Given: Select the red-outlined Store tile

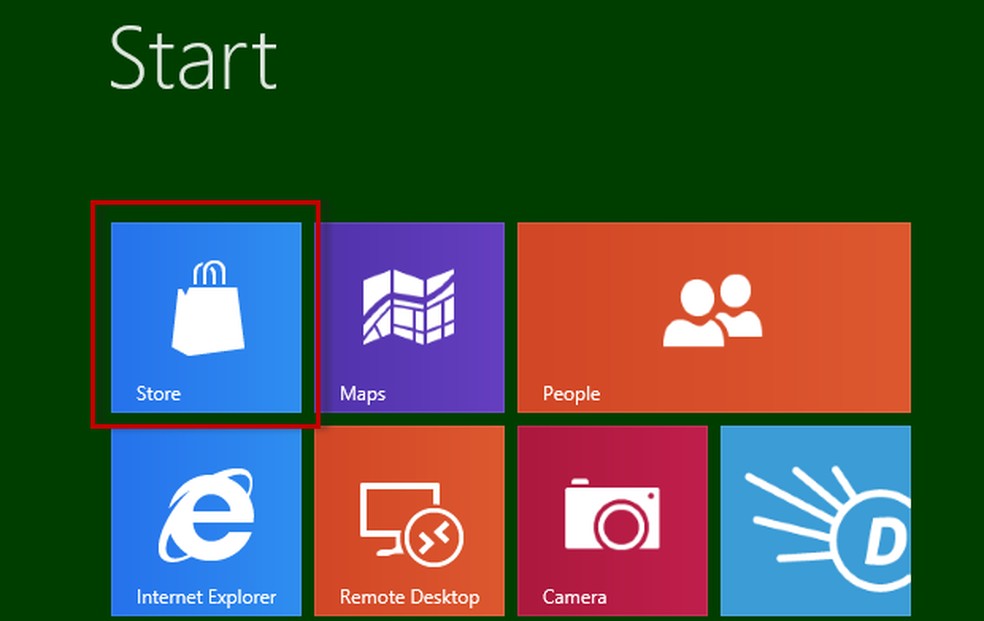Looking at the screenshot, I should pyautogui.click(x=205, y=317).
